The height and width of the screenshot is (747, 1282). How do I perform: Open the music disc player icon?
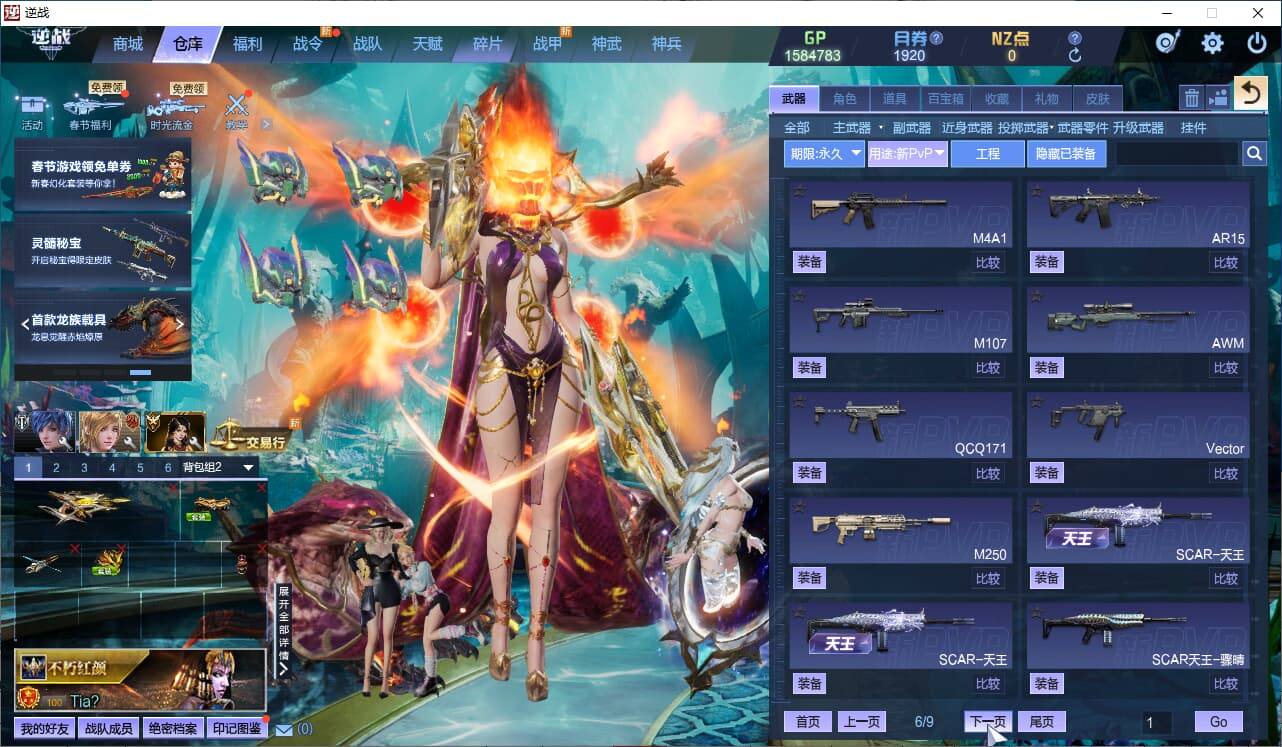[1167, 43]
